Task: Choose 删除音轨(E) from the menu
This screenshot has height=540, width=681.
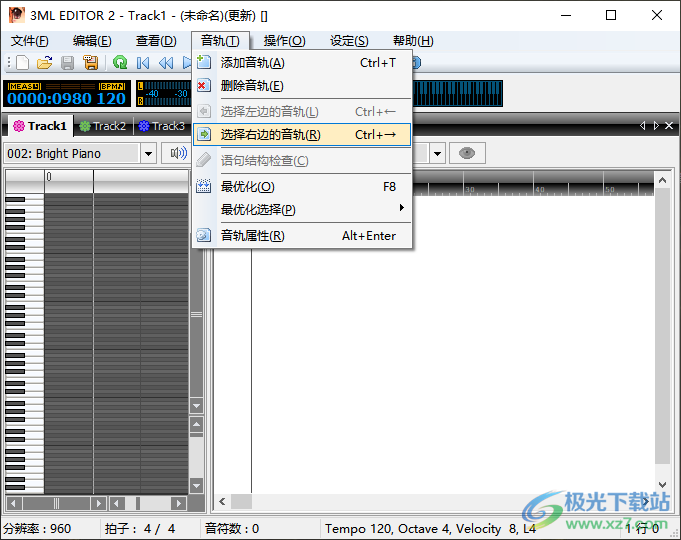Action: tap(302, 85)
